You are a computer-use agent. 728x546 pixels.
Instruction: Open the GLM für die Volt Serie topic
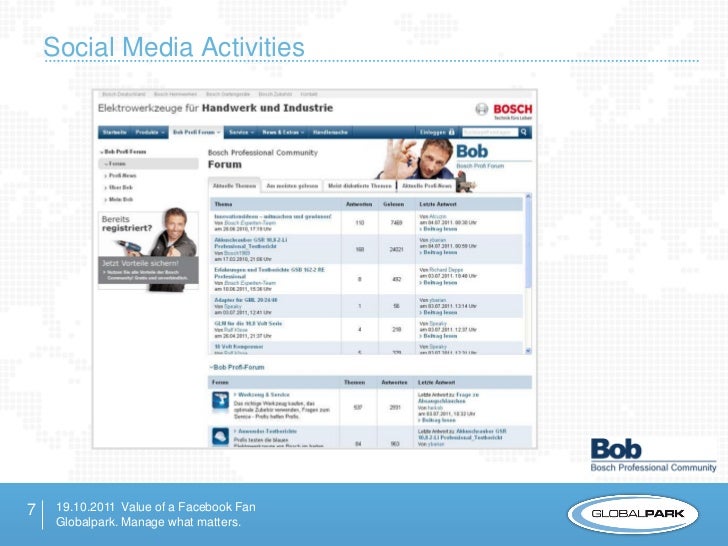pyautogui.click(x=248, y=324)
